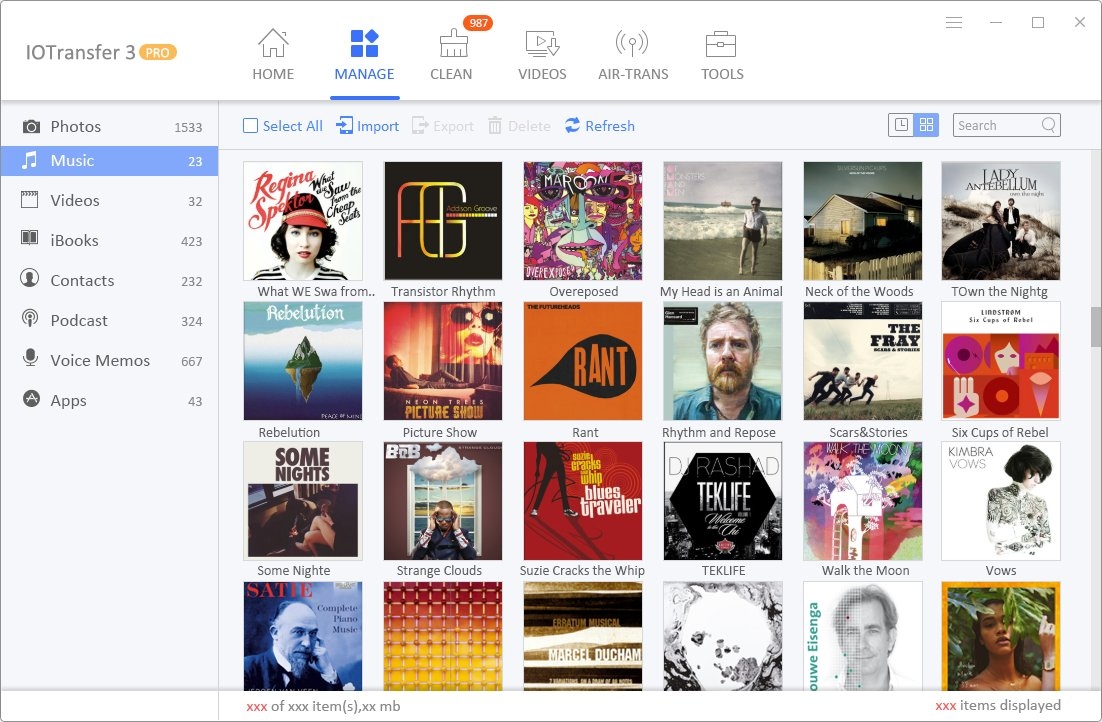1102x722 pixels.
Task: Open the TEKLIFE album thumbnail
Action: (x=722, y=501)
